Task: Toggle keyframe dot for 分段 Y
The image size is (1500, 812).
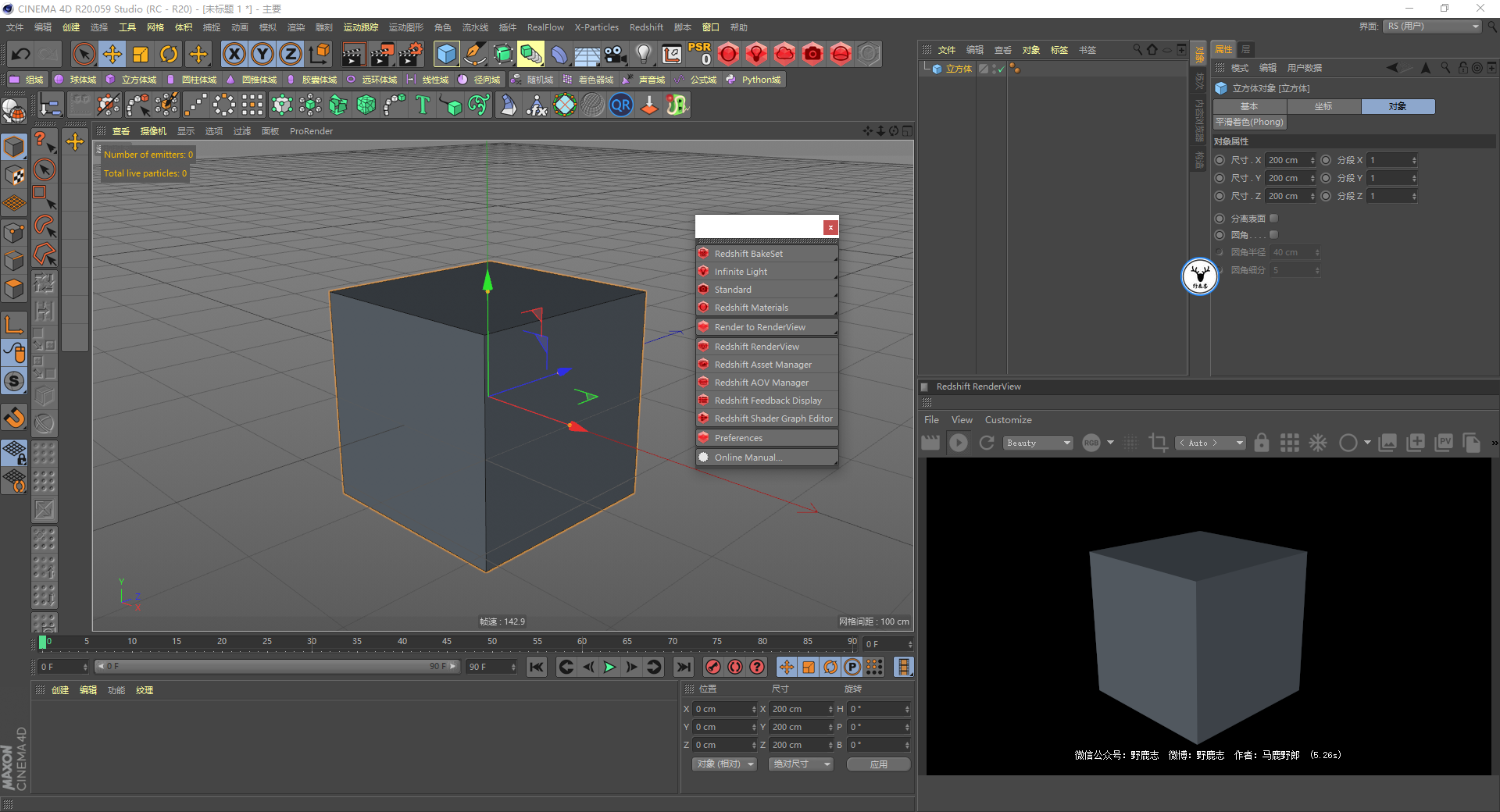Action: point(1326,178)
